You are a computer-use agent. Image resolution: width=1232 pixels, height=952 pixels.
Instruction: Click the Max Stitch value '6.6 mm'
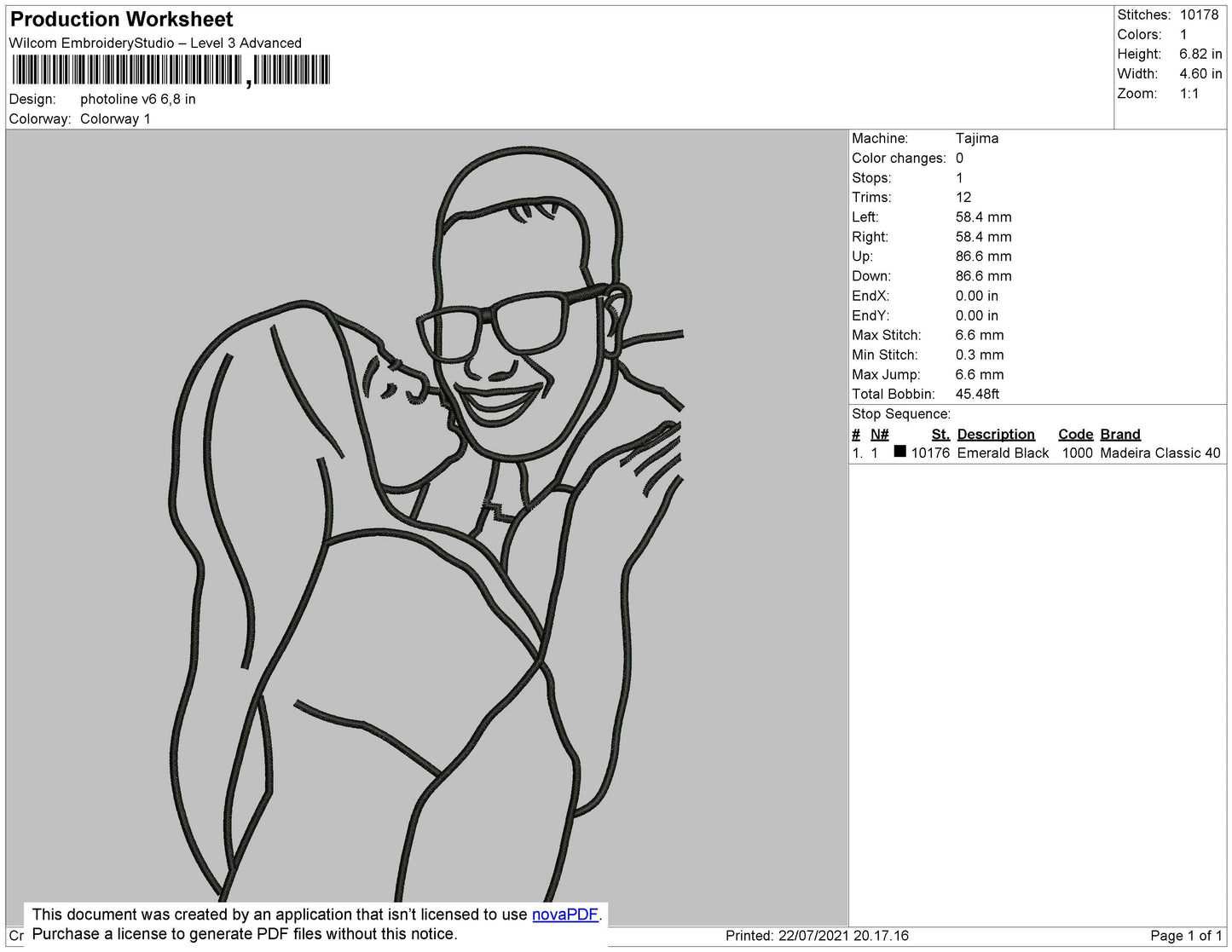pyautogui.click(x=980, y=335)
